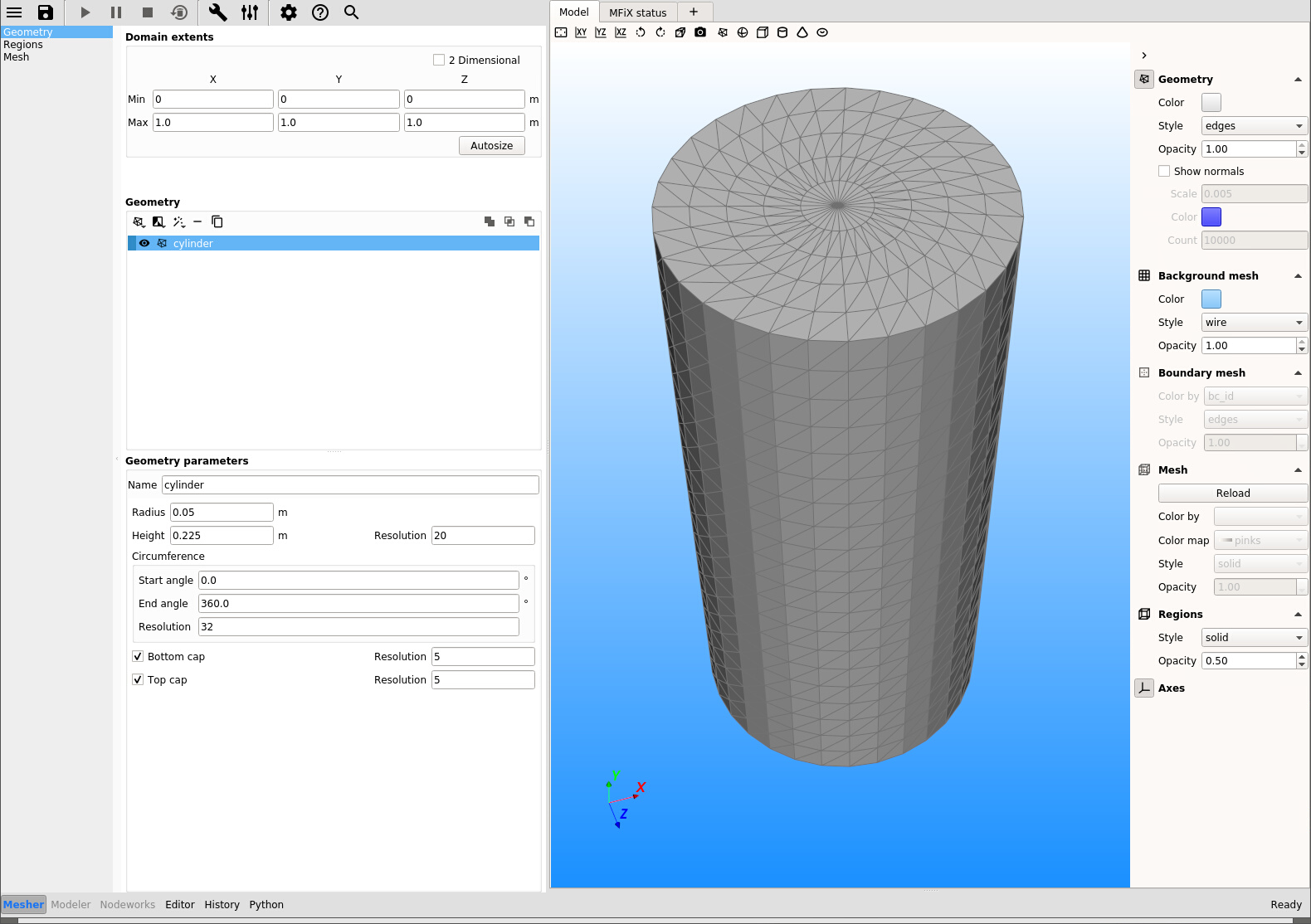Viewport: 1311px width, 924px height.
Task: Click the Background mesh color swatch
Action: tap(1211, 299)
